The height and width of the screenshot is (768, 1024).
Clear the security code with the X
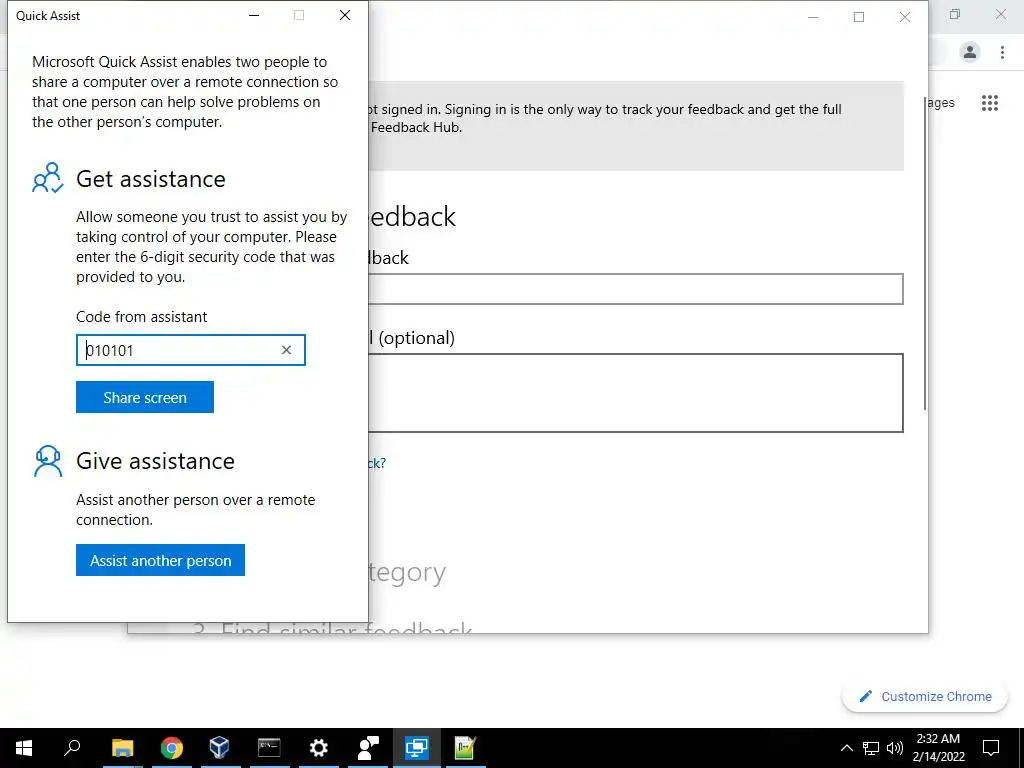[286, 350]
